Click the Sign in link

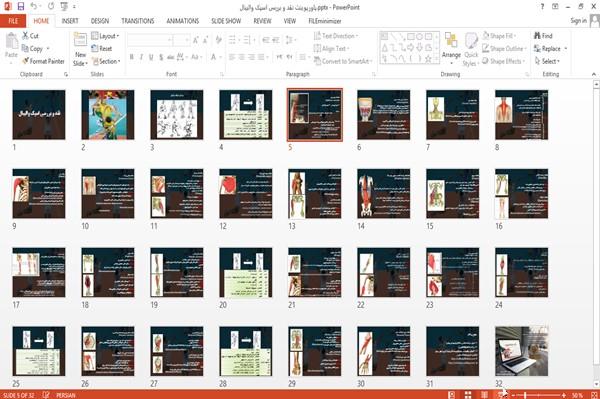(578, 21)
